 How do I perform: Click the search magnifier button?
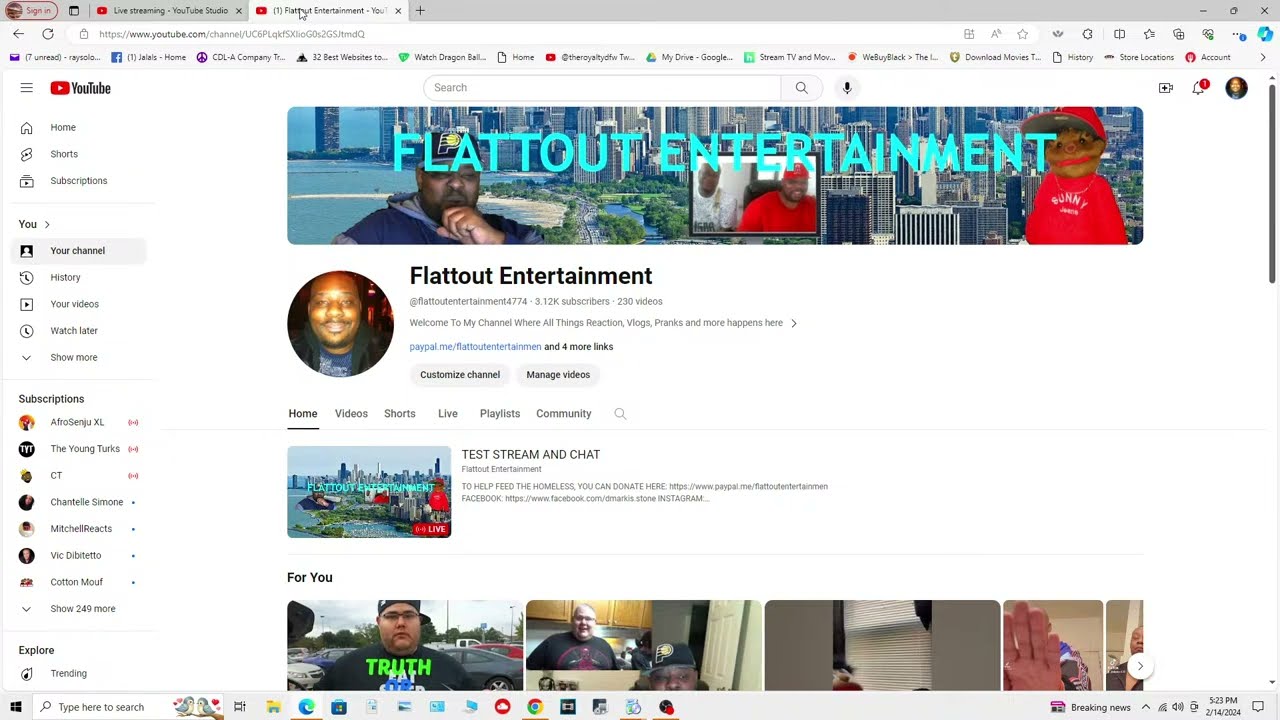801,88
